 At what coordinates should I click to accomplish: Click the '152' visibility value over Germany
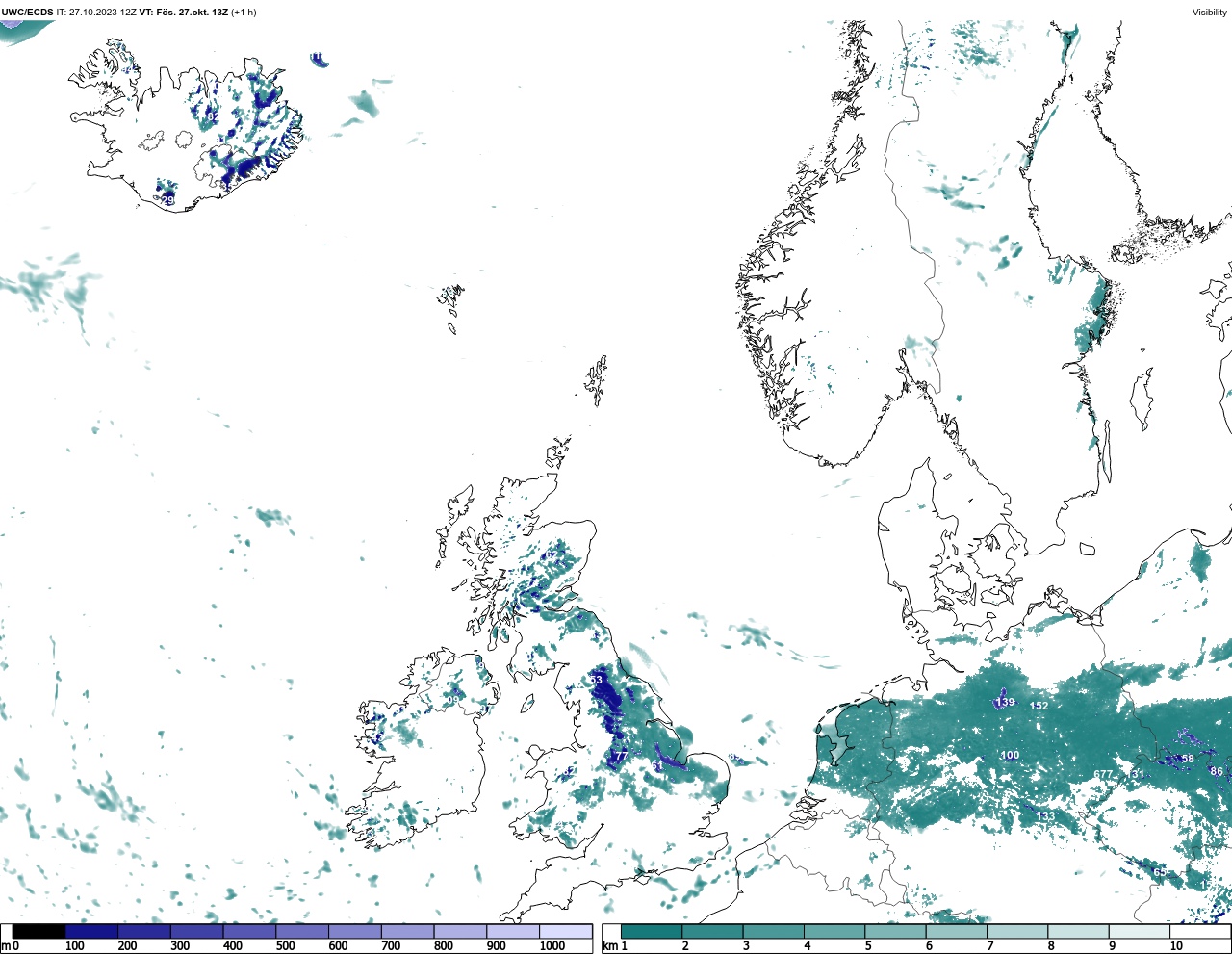point(1039,706)
